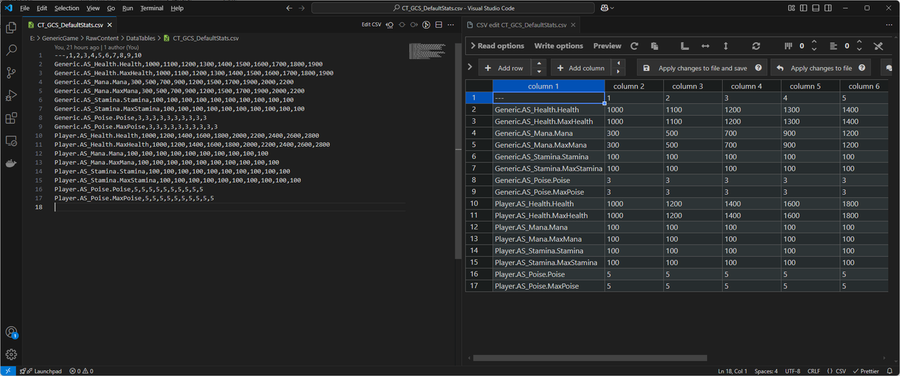This screenshot has width=900, height=376.
Task: Open Remote Explorer view
Action: click(x=10, y=141)
